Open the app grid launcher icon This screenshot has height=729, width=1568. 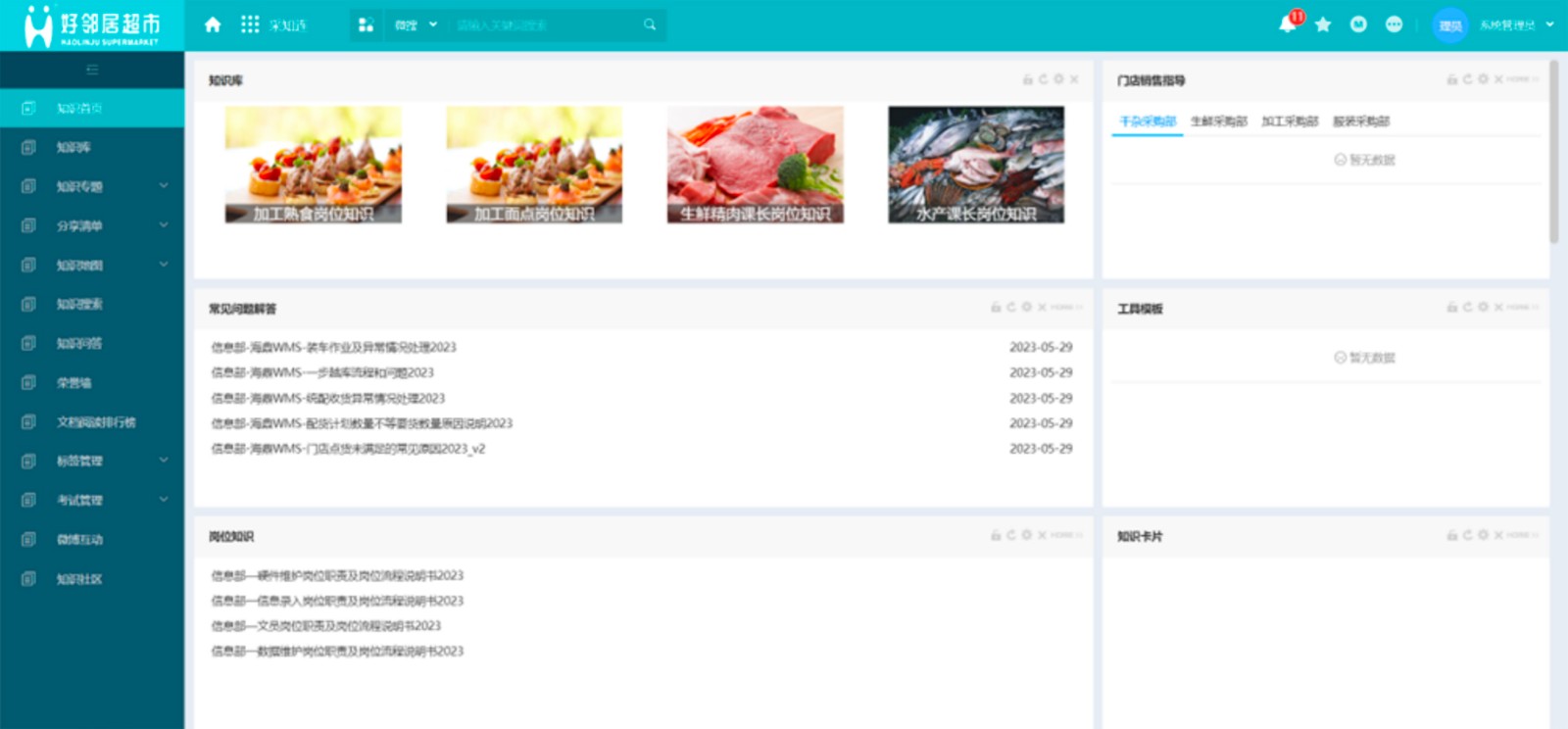click(x=250, y=24)
